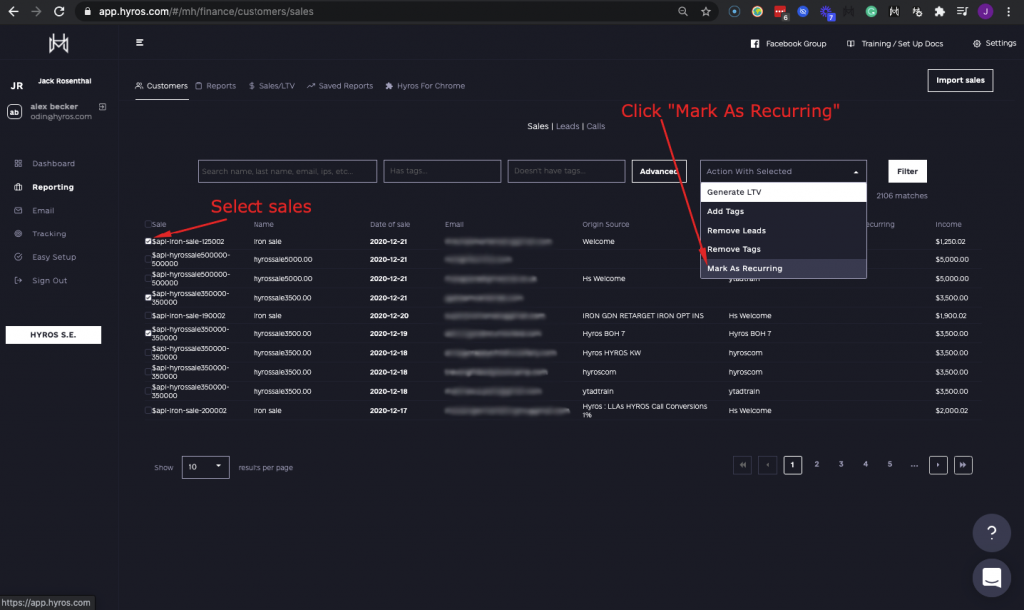
Task: Open the Chrome three-dot menu
Action: 1008,11
